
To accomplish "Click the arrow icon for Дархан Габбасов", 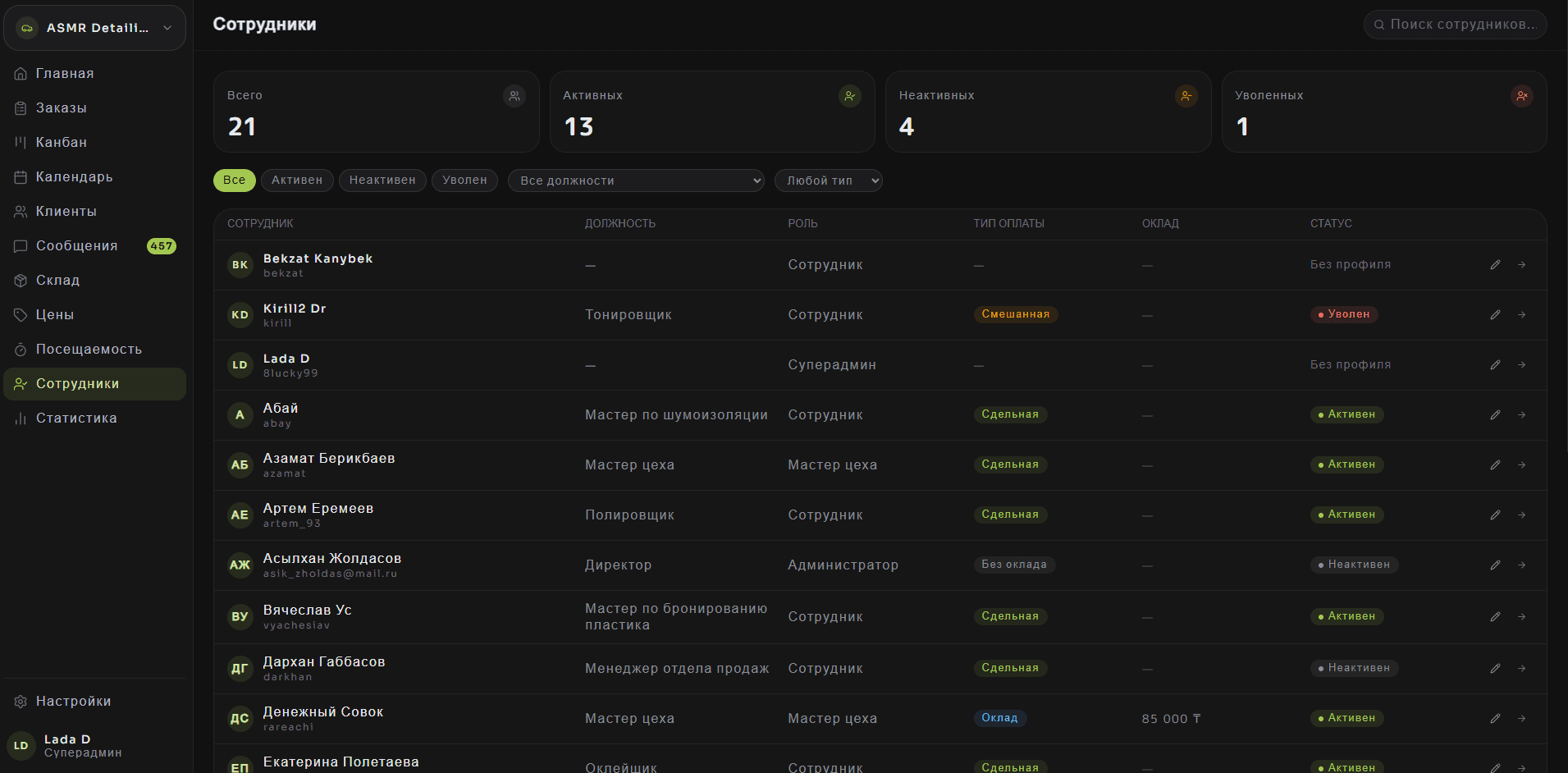I will click(1521, 669).
